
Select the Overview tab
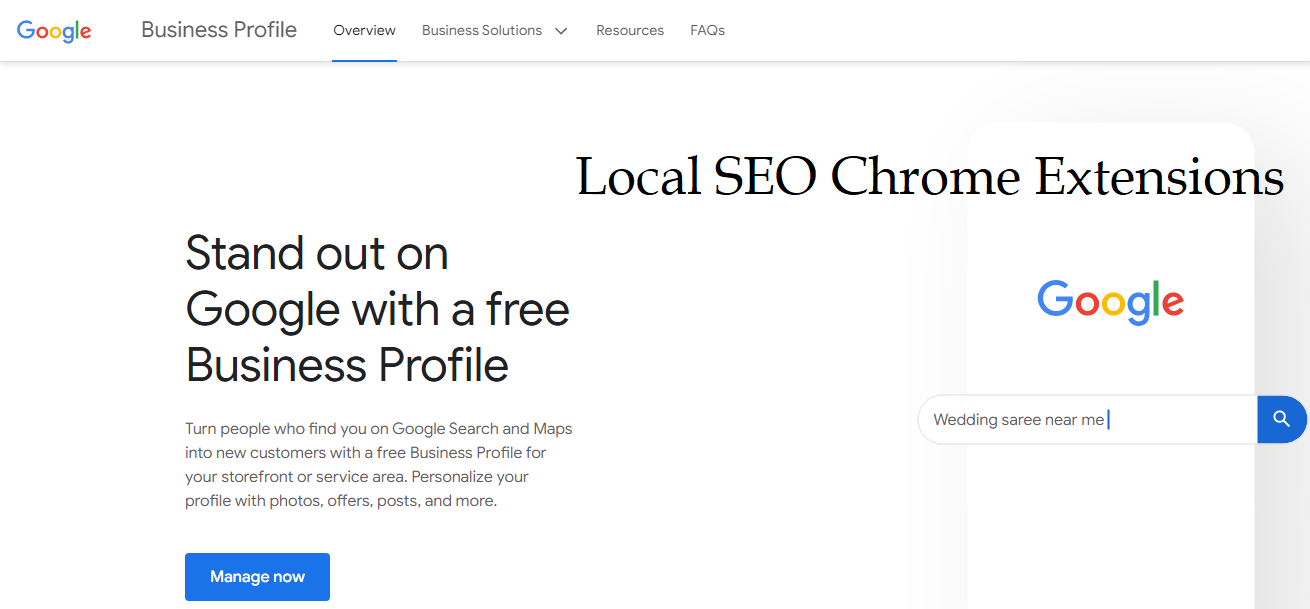364,31
